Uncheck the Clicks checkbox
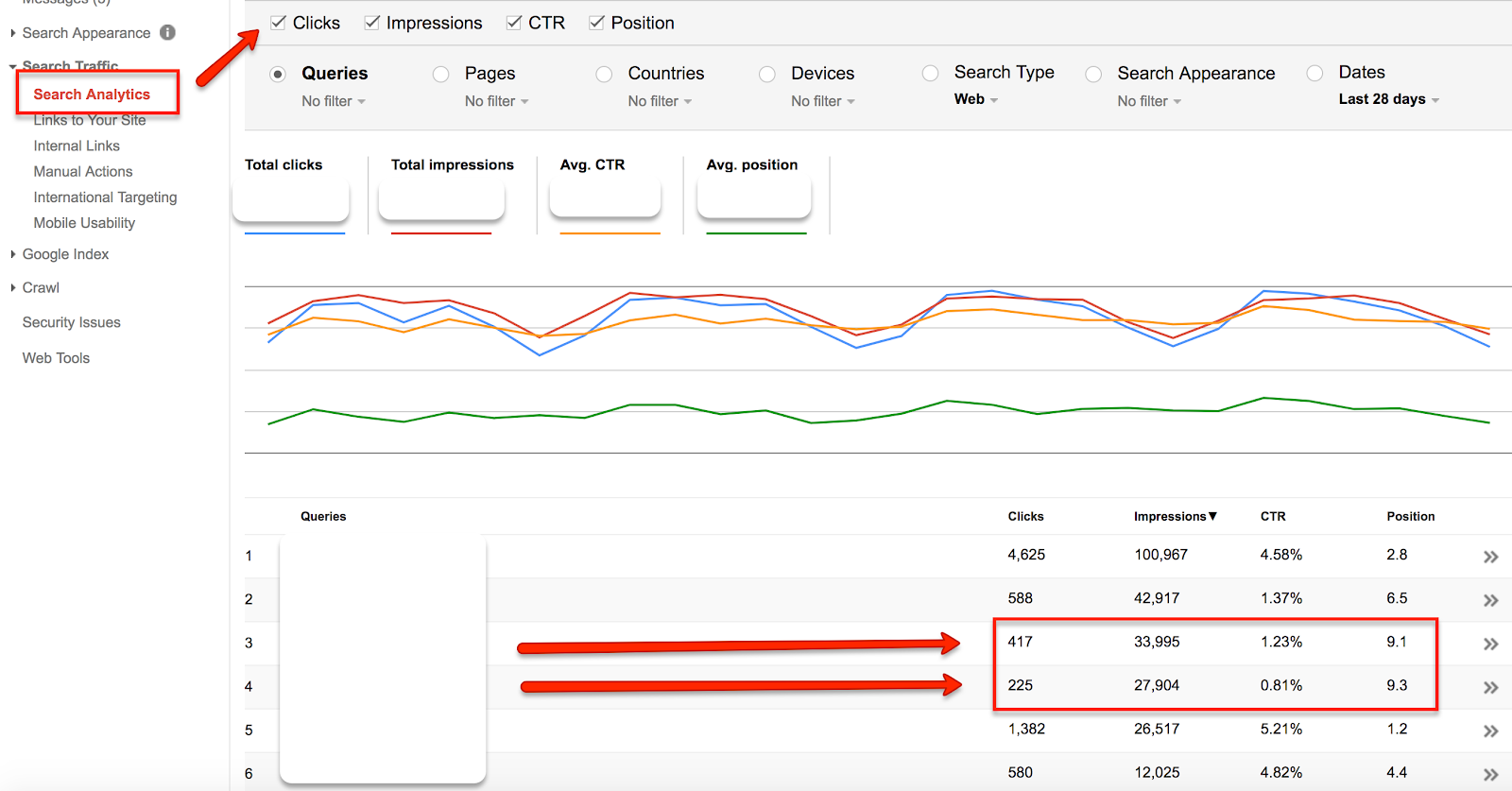This screenshot has height=791, width=1512. (x=278, y=23)
